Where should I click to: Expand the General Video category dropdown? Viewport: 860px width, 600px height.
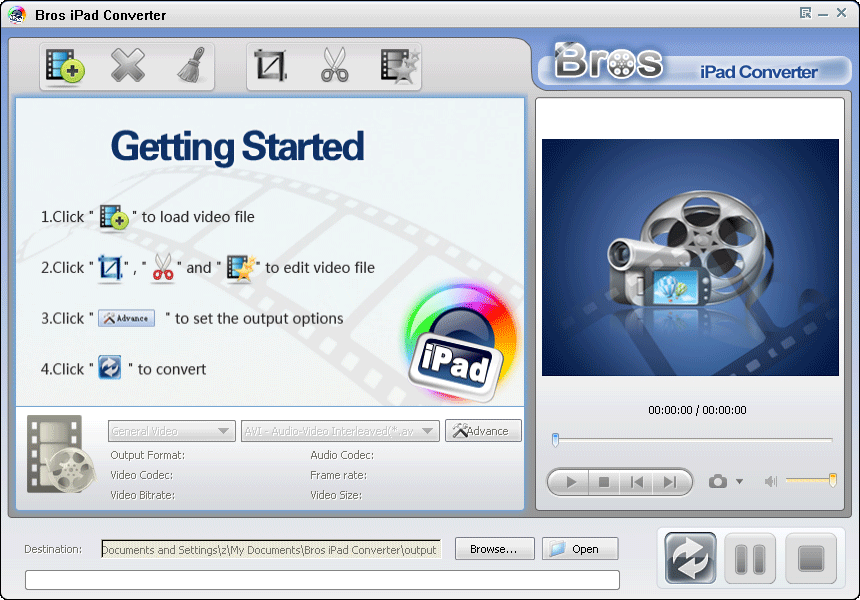[171, 431]
